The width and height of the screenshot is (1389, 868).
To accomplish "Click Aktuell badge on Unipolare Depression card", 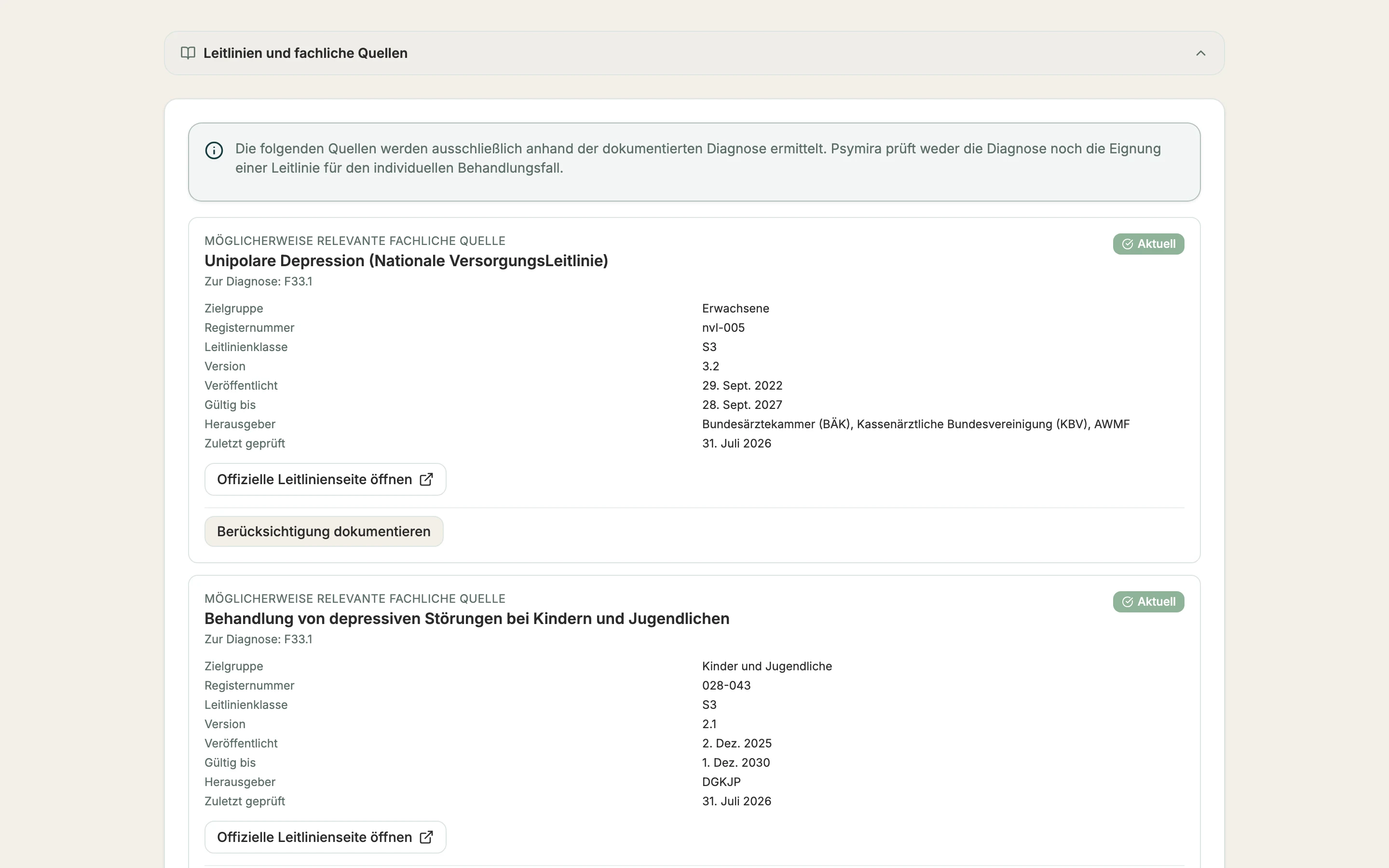I will (1148, 244).
